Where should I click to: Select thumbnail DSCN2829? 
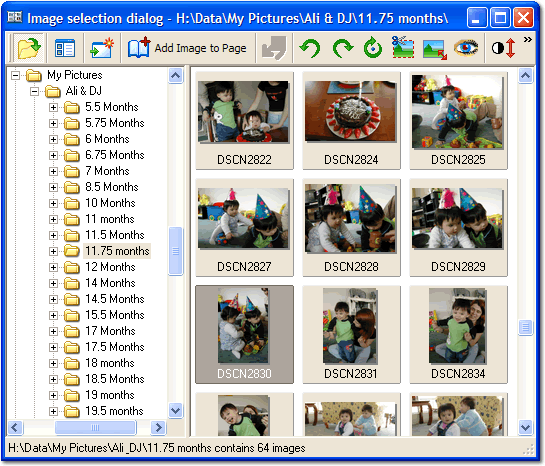pyautogui.click(x=458, y=228)
